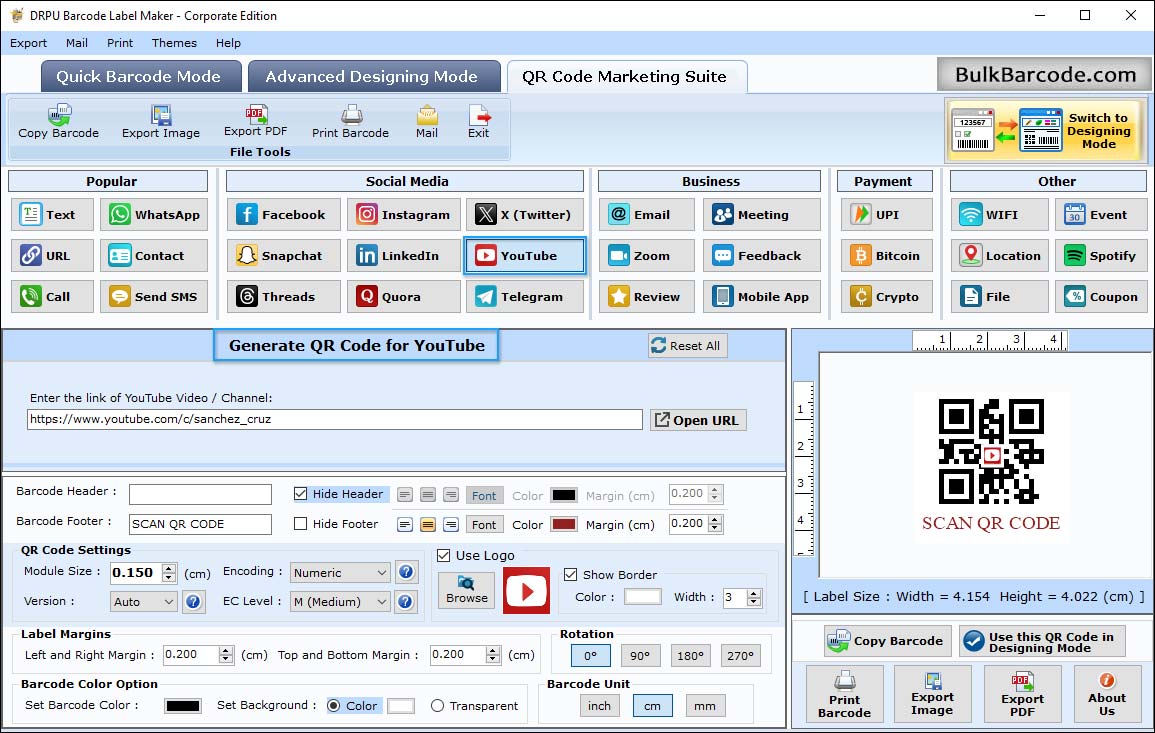The height and width of the screenshot is (733, 1155).
Task: Select the Telegram QR code type
Action: [x=524, y=297]
